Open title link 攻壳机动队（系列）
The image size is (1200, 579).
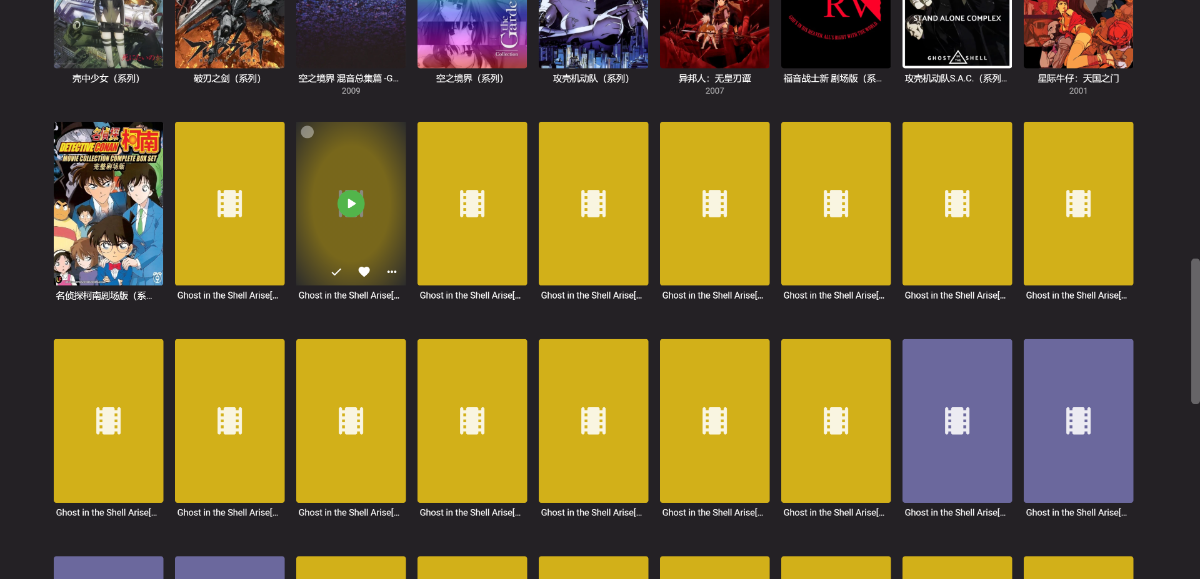click(593, 78)
